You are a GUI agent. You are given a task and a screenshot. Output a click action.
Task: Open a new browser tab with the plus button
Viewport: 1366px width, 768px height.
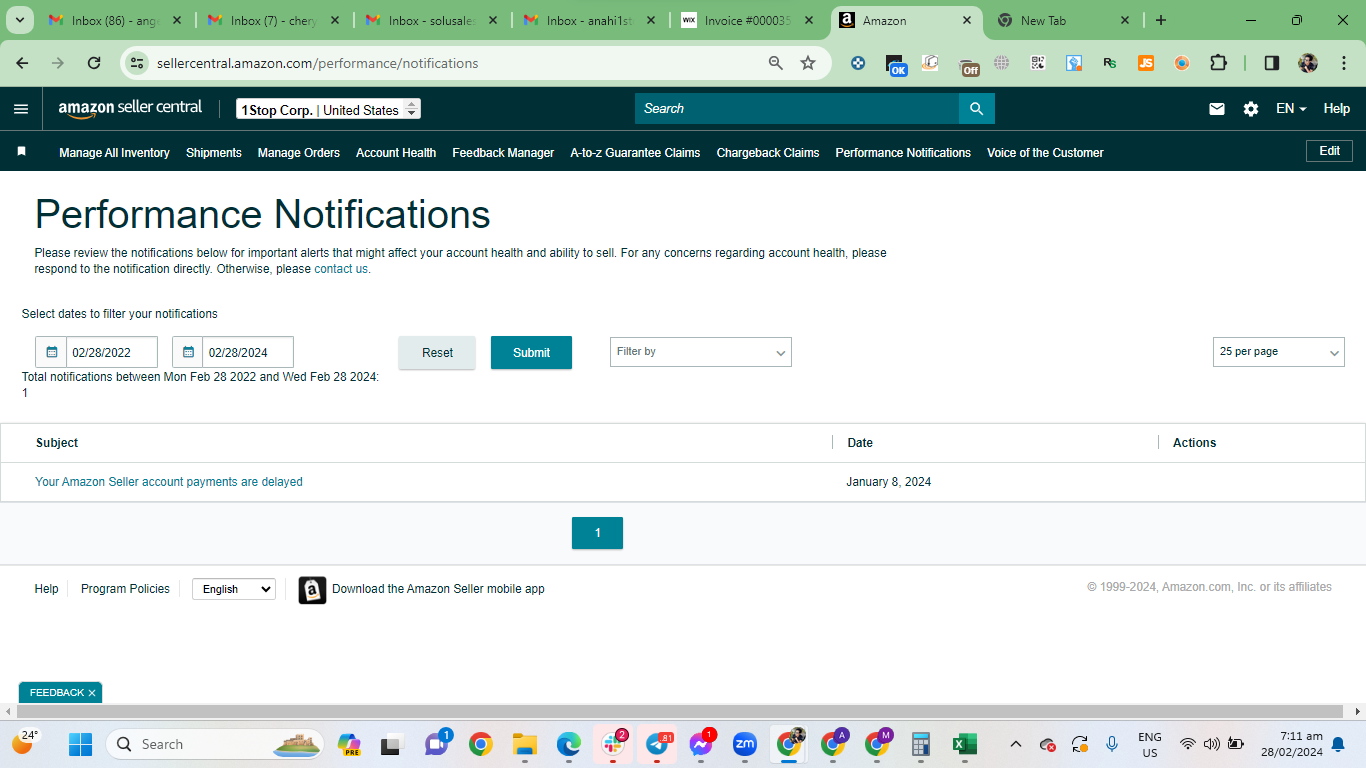(x=1161, y=20)
